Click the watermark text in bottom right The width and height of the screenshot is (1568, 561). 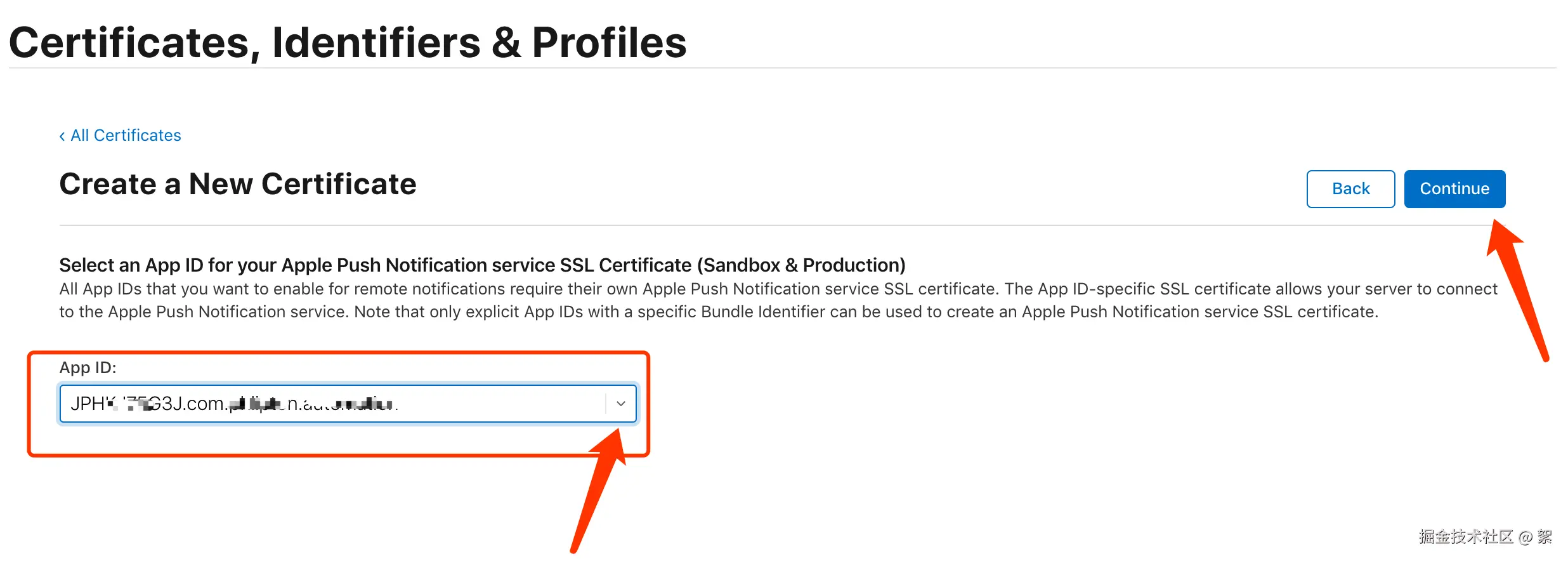[x=1484, y=537]
